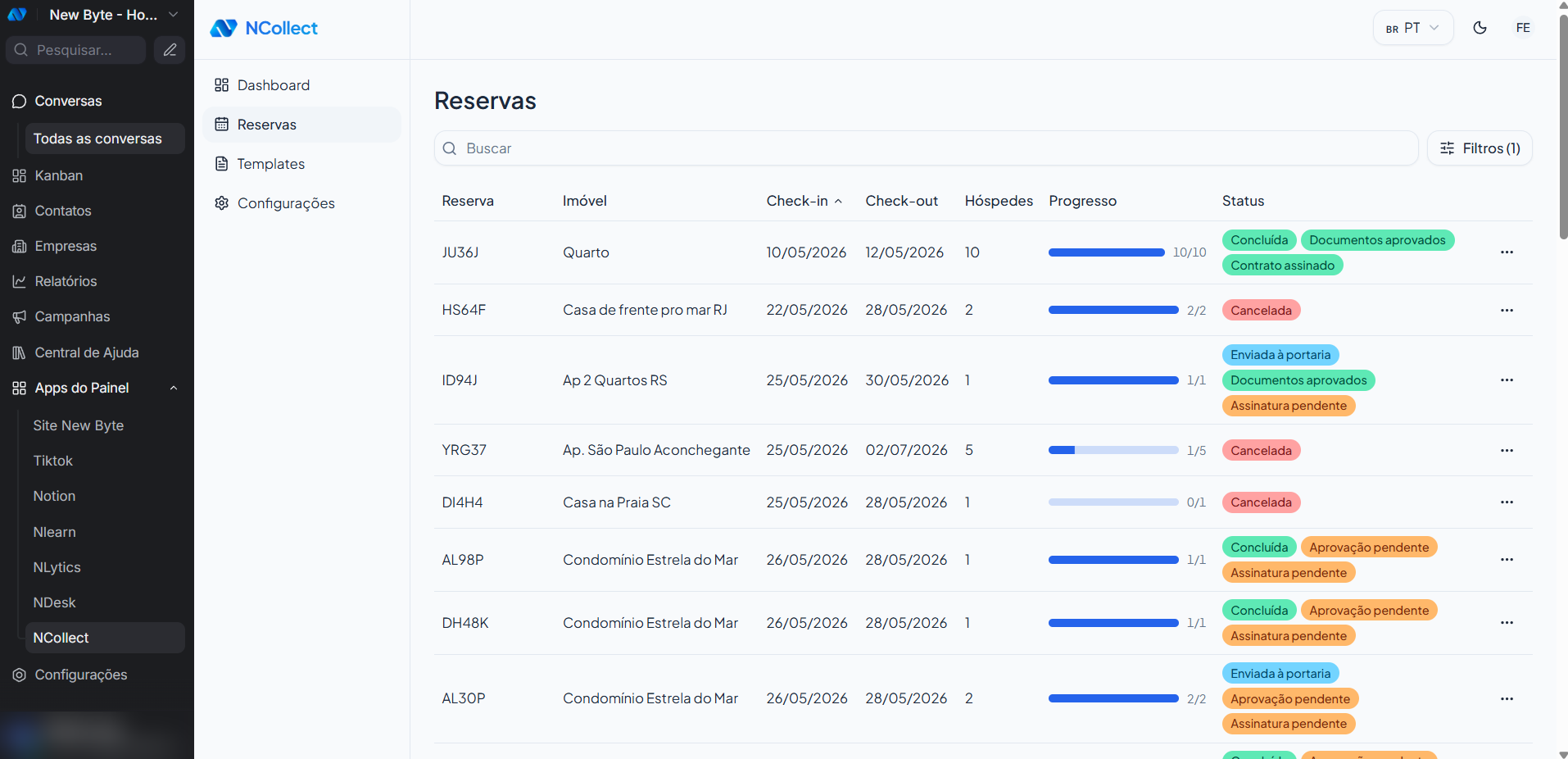Click the Filtros sliders icon
This screenshot has width=1568, height=759.
point(1448,148)
